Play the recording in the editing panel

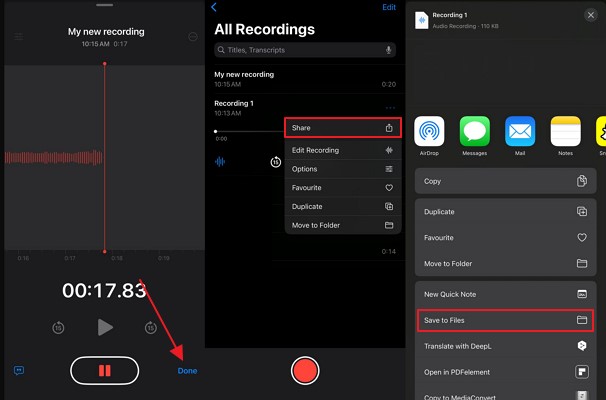[105, 327]
